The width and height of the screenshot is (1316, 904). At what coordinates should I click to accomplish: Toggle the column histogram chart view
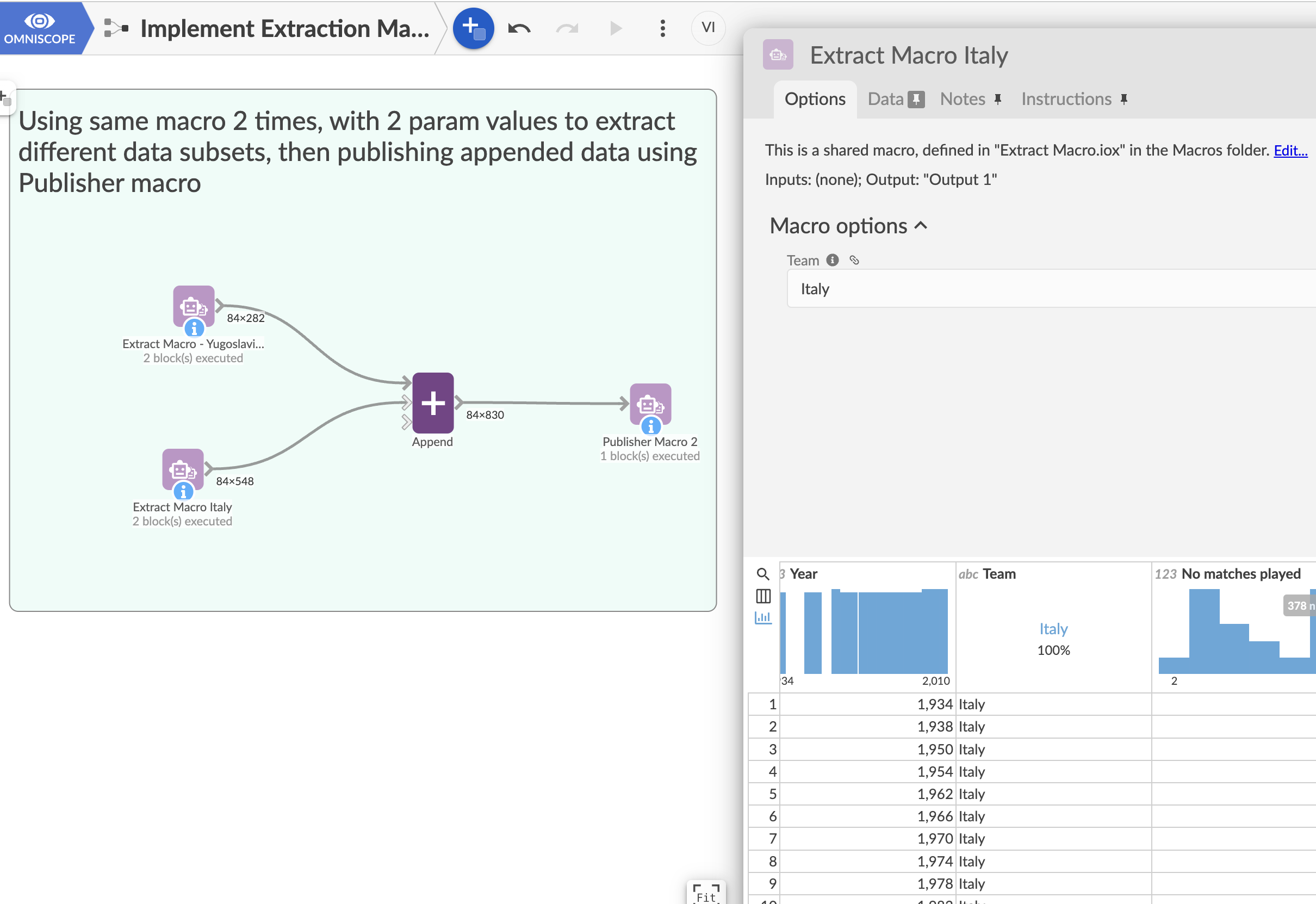click(763, 617)
